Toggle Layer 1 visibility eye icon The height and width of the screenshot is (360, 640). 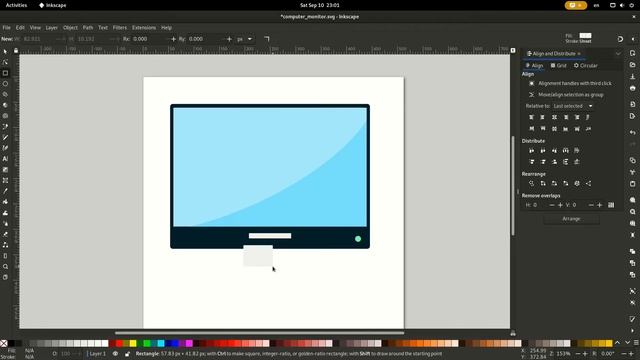(x=116, y=354)
